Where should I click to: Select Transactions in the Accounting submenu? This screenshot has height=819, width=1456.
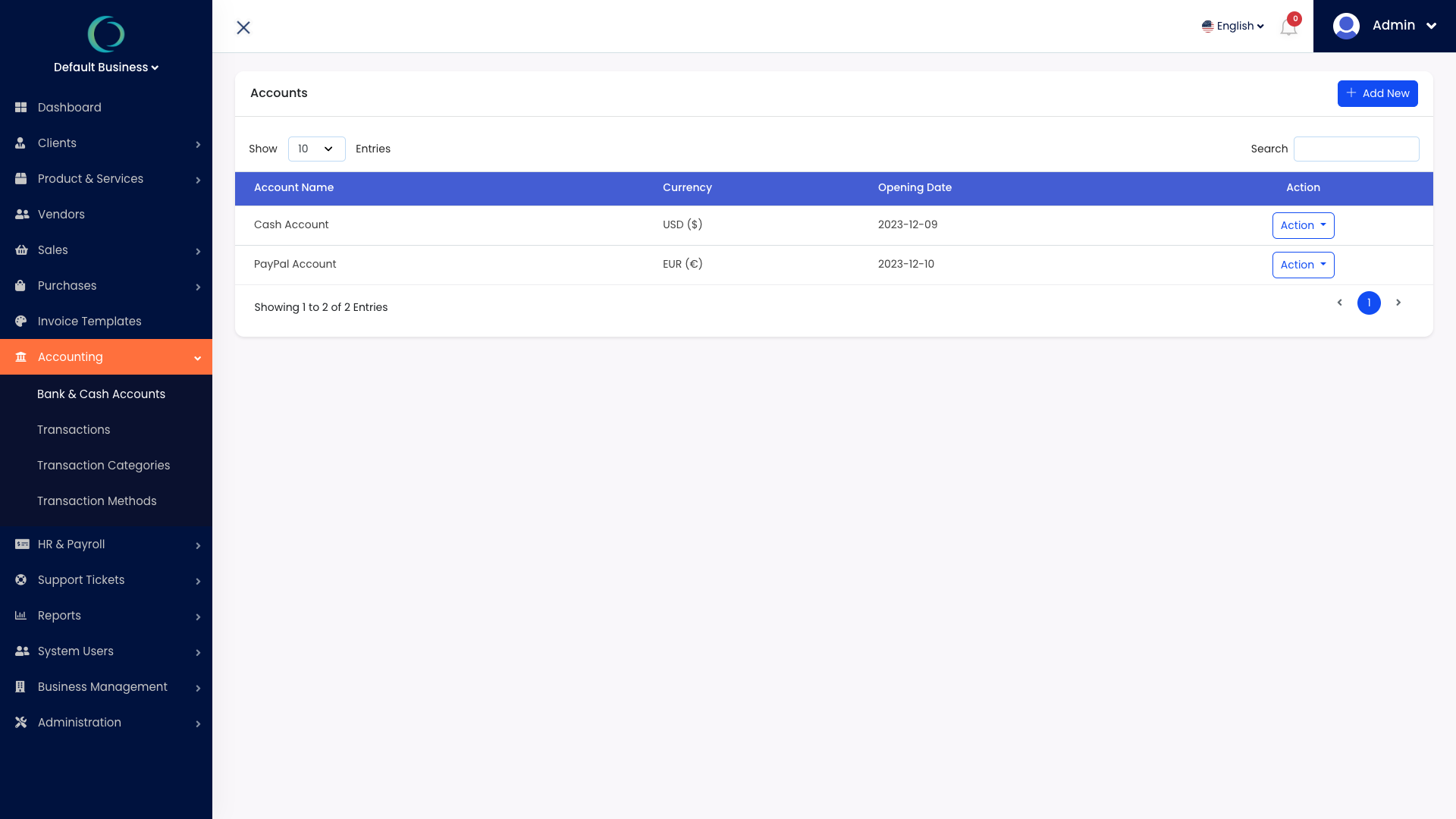click(74, 429)
